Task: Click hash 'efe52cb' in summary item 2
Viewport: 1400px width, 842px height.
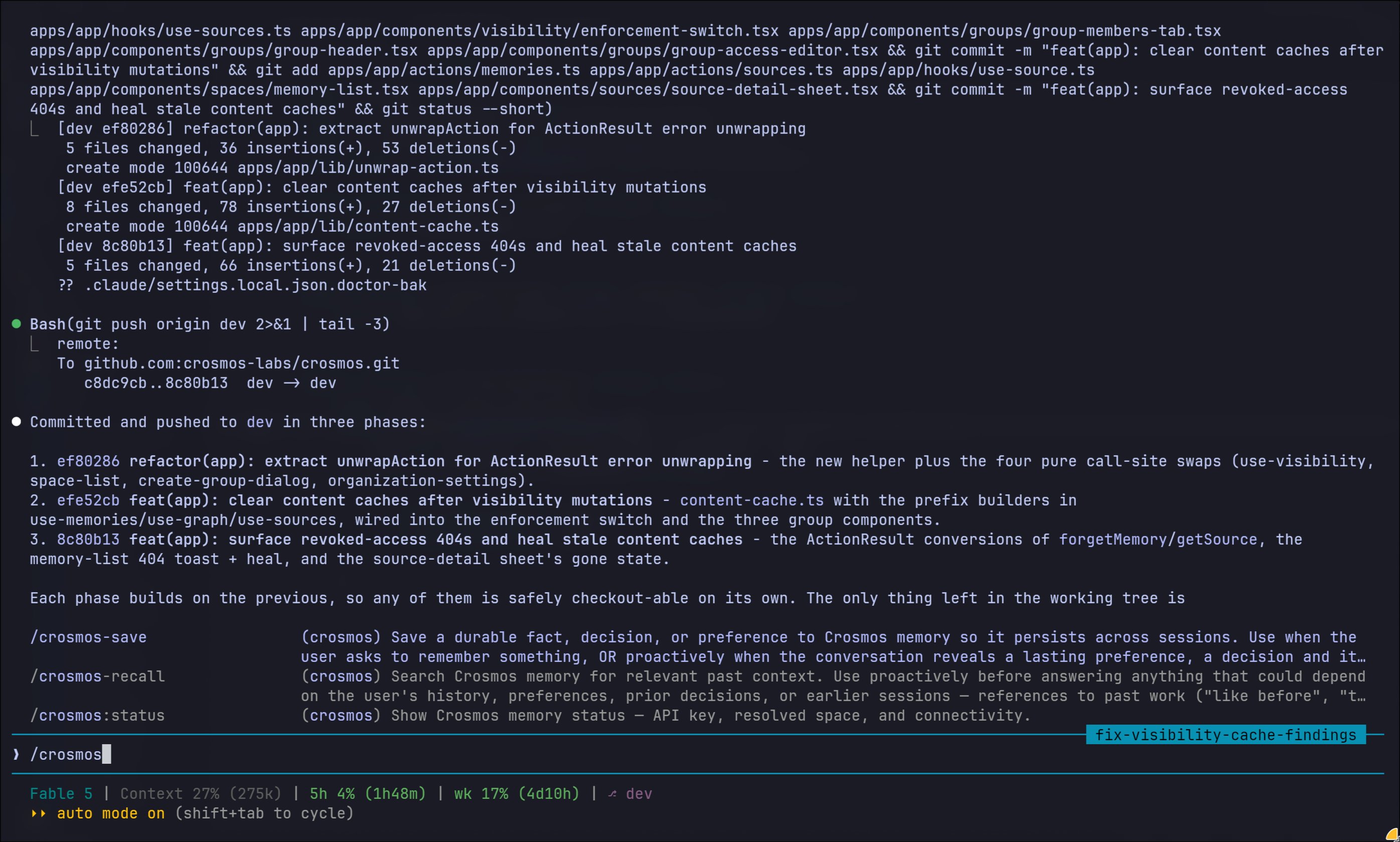Action: pos(88,500)
